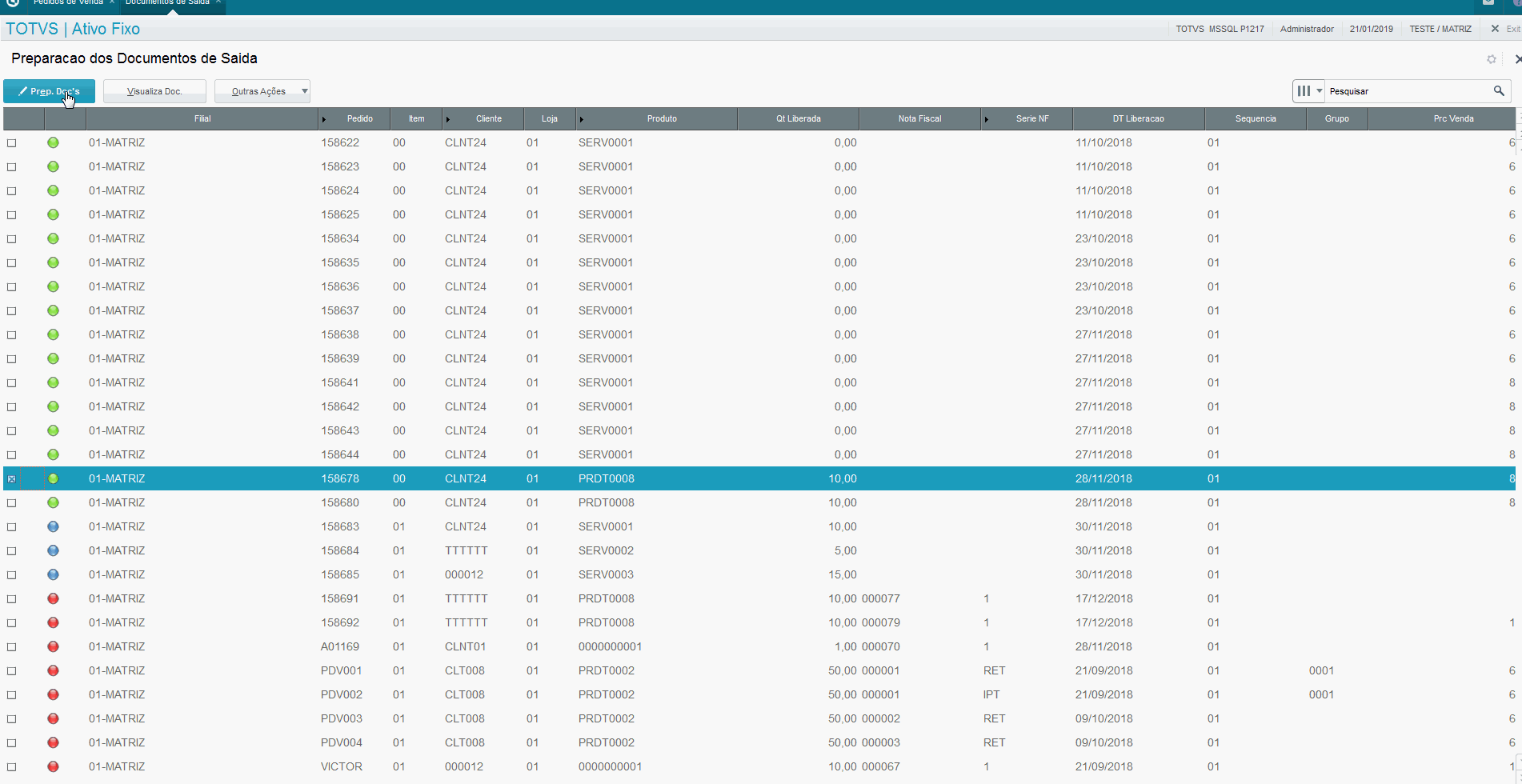Screen dimensions: 1522x784
Task: Click red status dot of pedido PDV003
Action: 53,718
